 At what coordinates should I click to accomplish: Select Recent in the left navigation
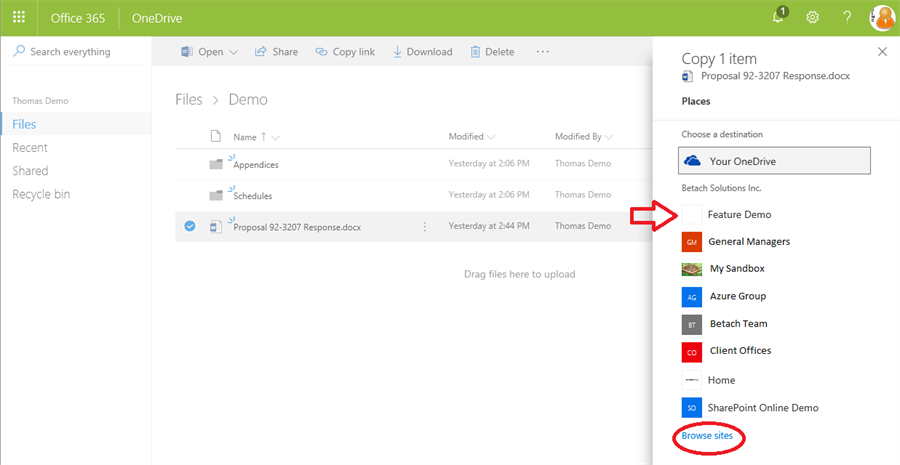point(30,148)
